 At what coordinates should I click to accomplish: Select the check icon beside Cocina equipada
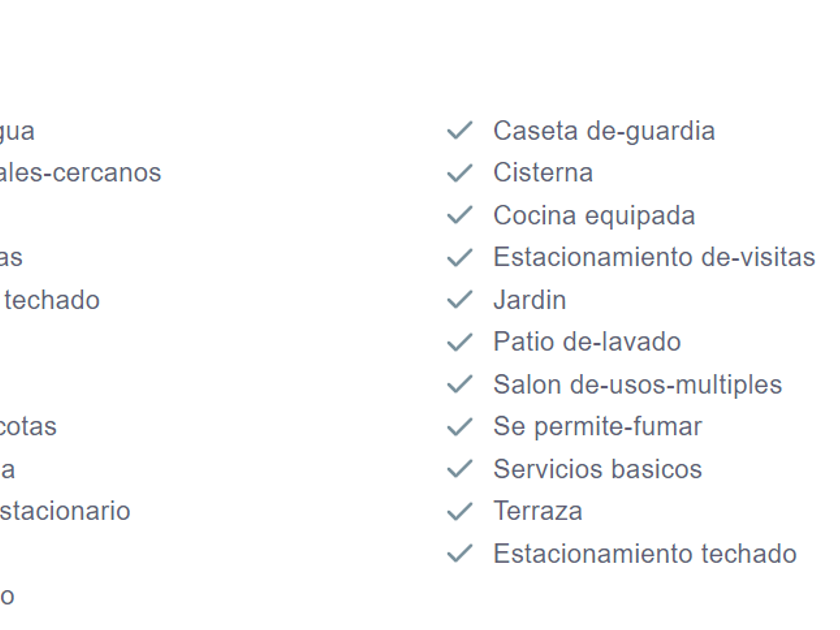pos(460,216)
